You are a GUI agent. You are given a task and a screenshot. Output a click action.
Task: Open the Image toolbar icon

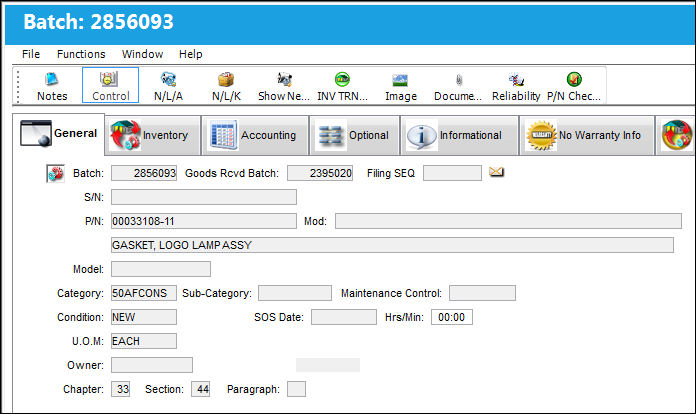[400, 86]
